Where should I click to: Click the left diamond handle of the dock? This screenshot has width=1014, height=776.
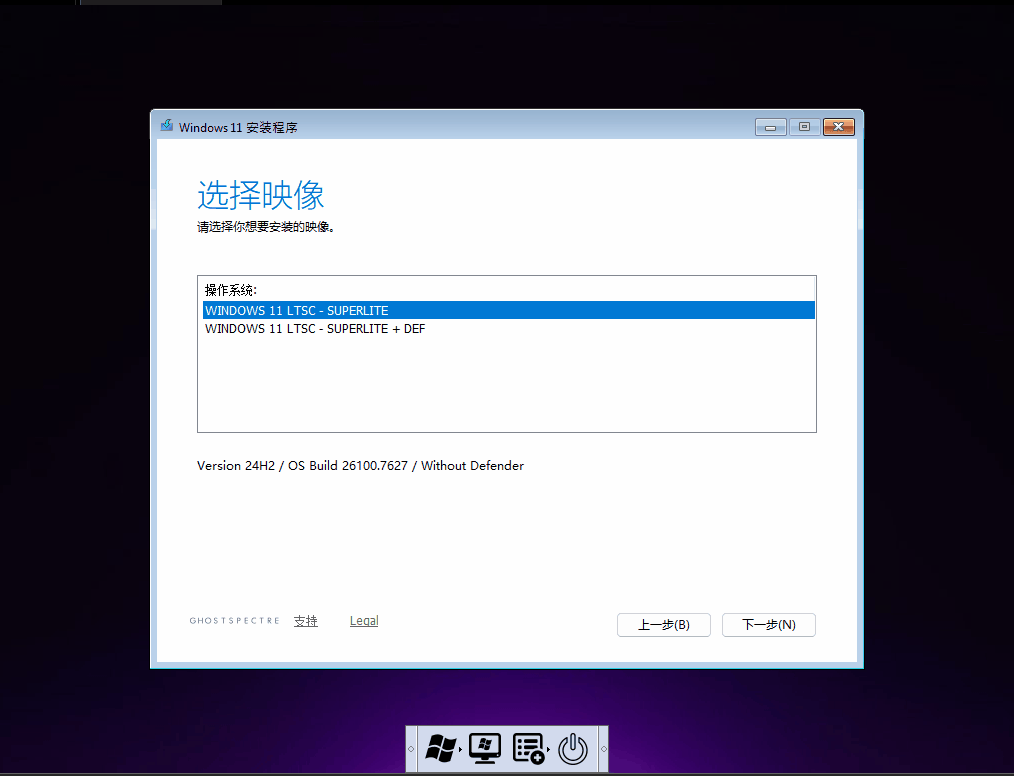tap(411, 749)
